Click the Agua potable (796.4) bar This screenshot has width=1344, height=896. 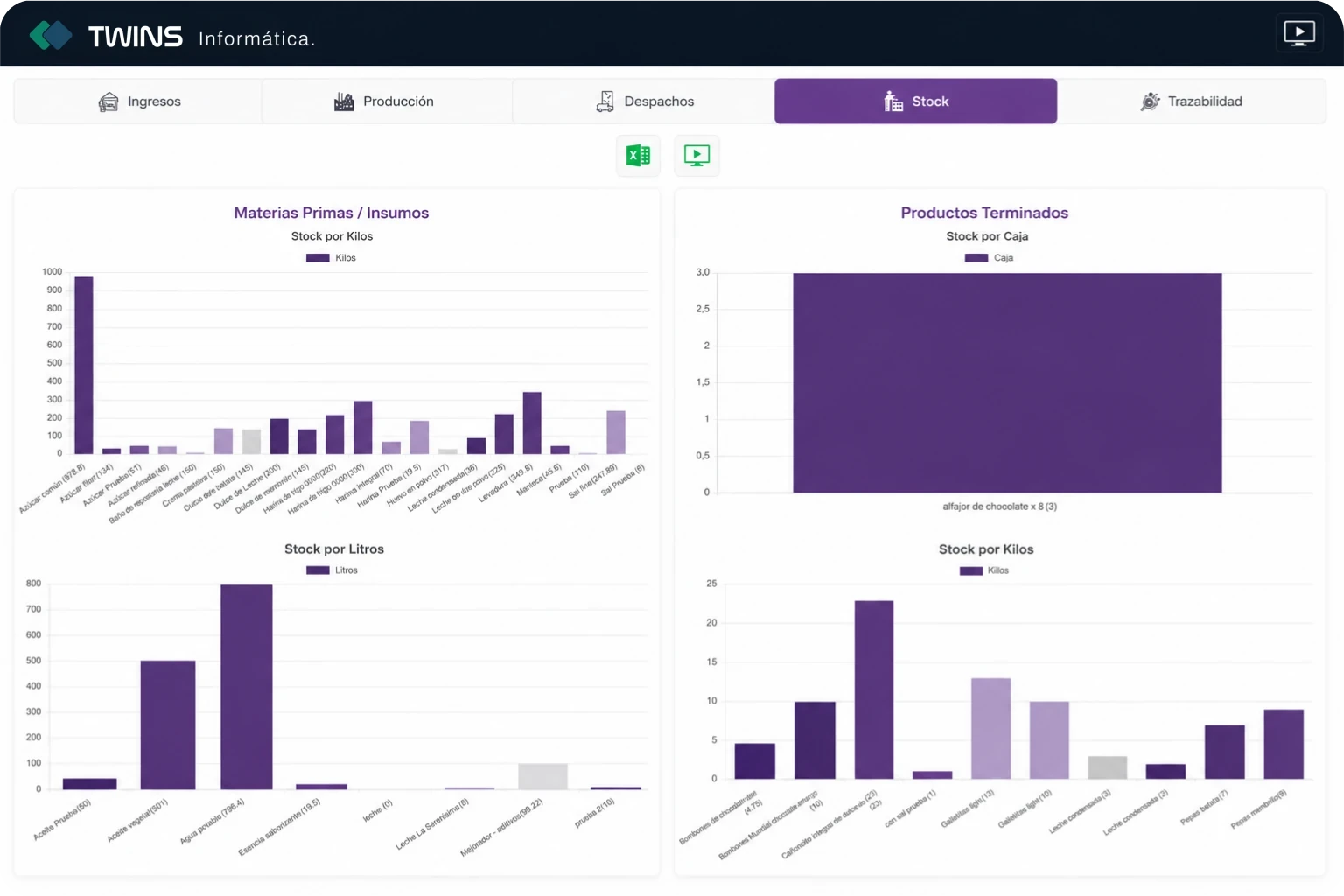[x=247, y=687]
